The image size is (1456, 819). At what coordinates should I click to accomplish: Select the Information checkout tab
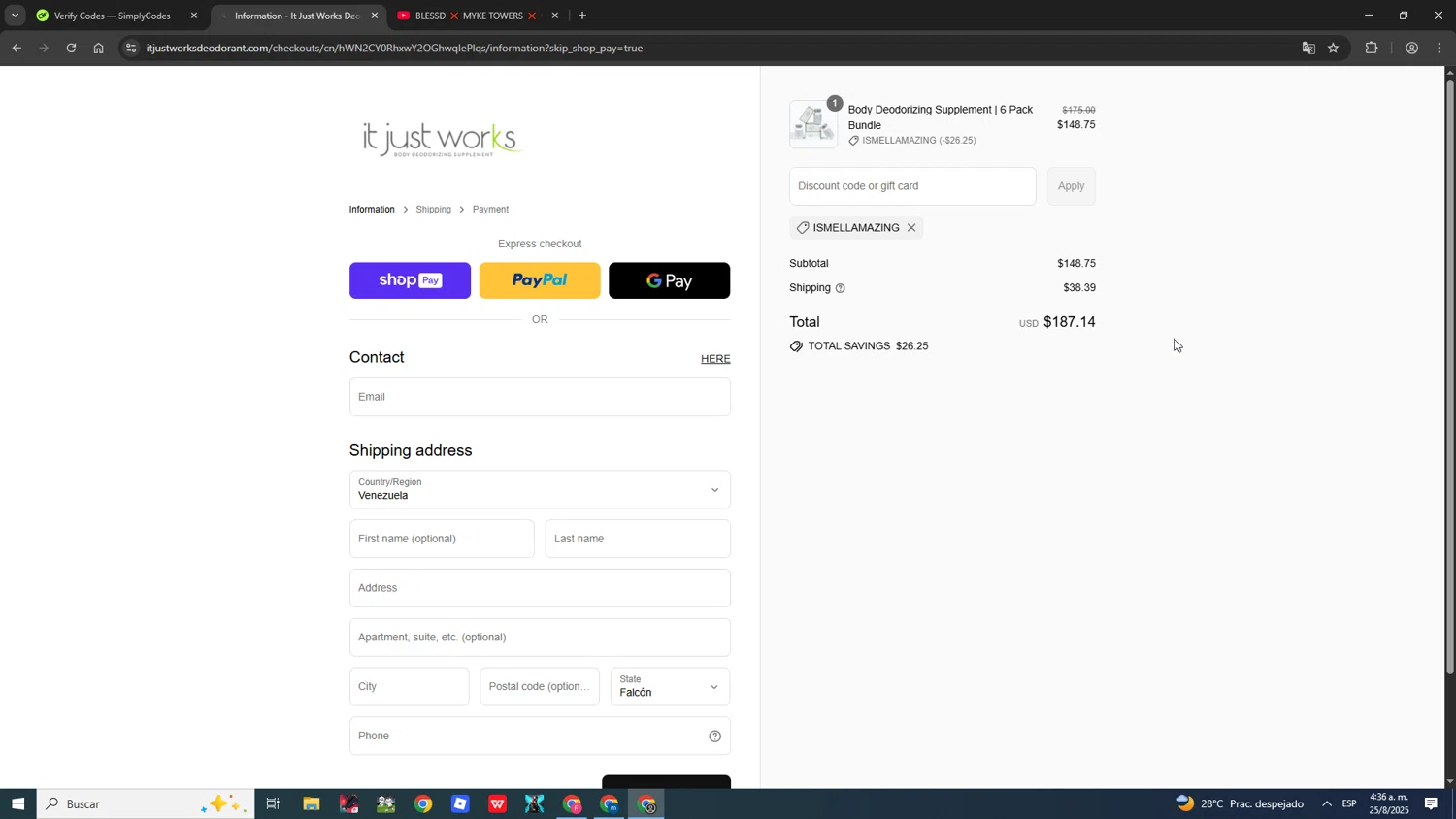pyautogui.click(x=372, y=210)
